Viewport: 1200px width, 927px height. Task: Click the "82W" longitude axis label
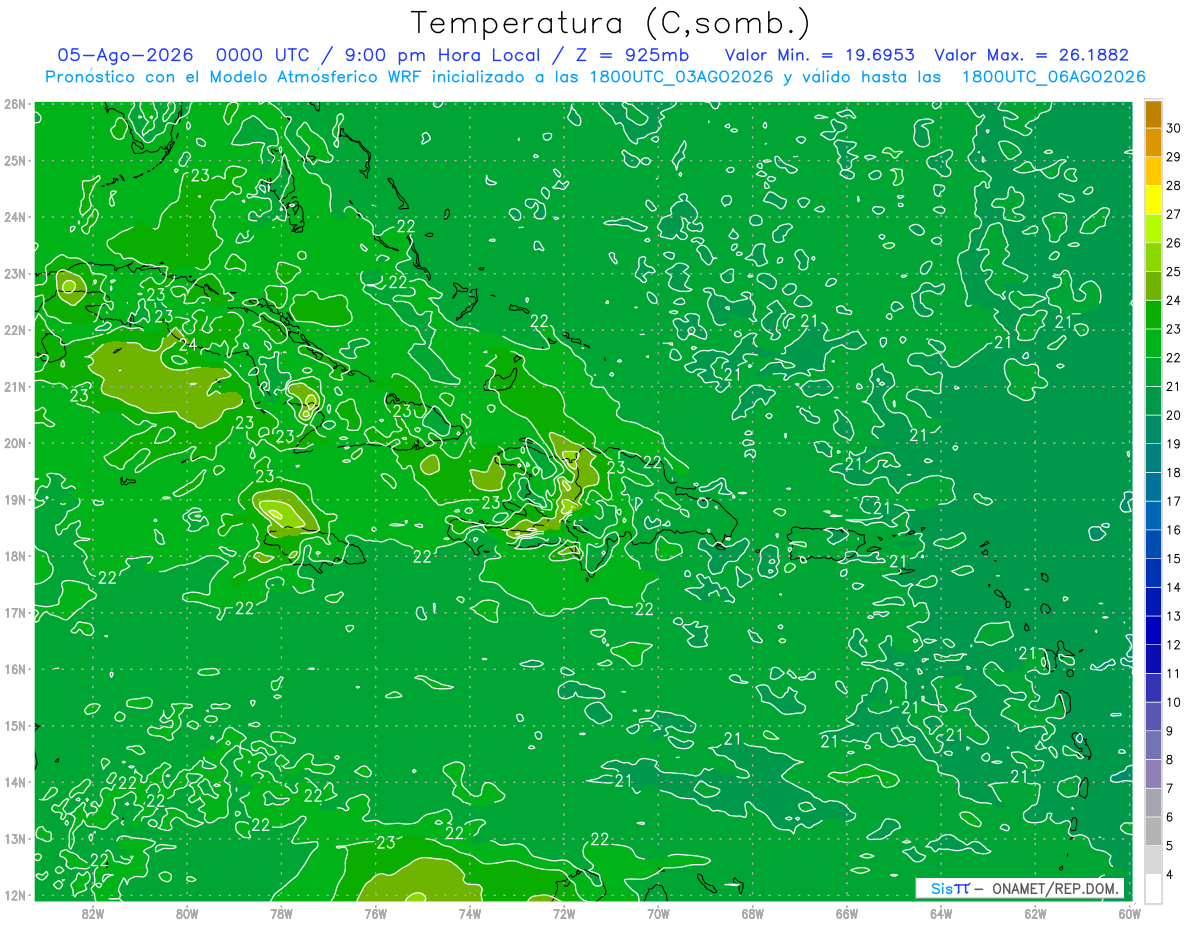93,913
